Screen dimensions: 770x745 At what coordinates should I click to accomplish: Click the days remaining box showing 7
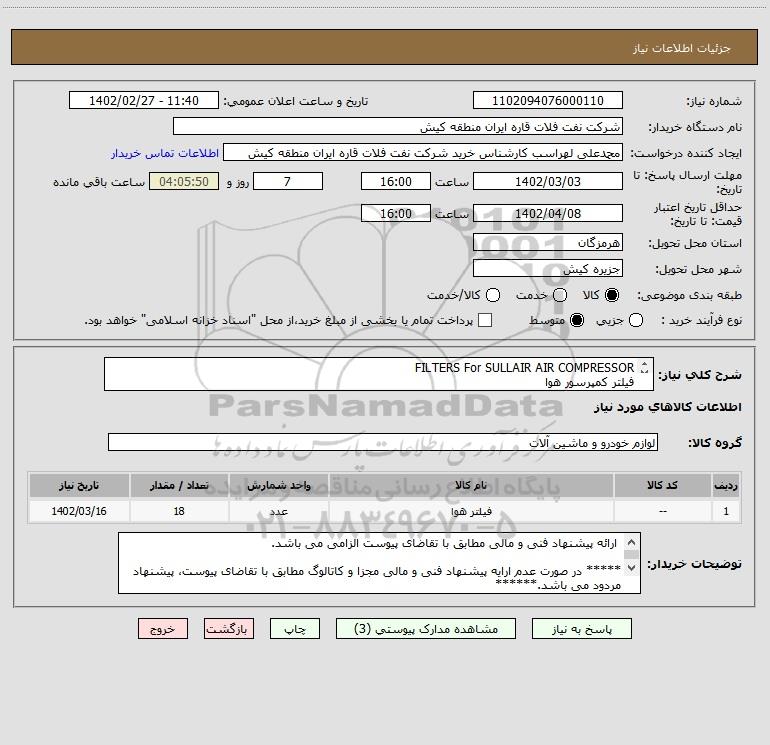click(x=287, y=181)
